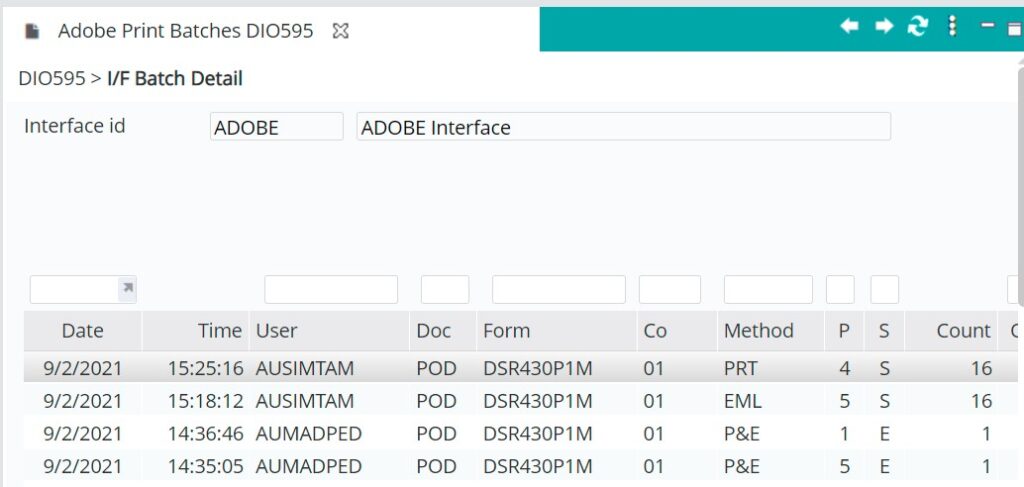The width and height of the screenshot is (1024, 487).
Task: Refresh the Adobe Print Batches view
Action: click(x=918, y=26)
